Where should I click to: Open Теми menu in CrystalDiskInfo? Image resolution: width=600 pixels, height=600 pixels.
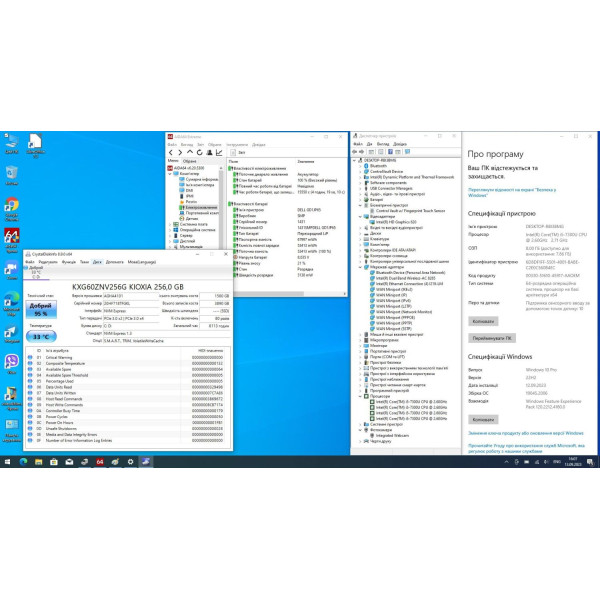tap(84, 262)
